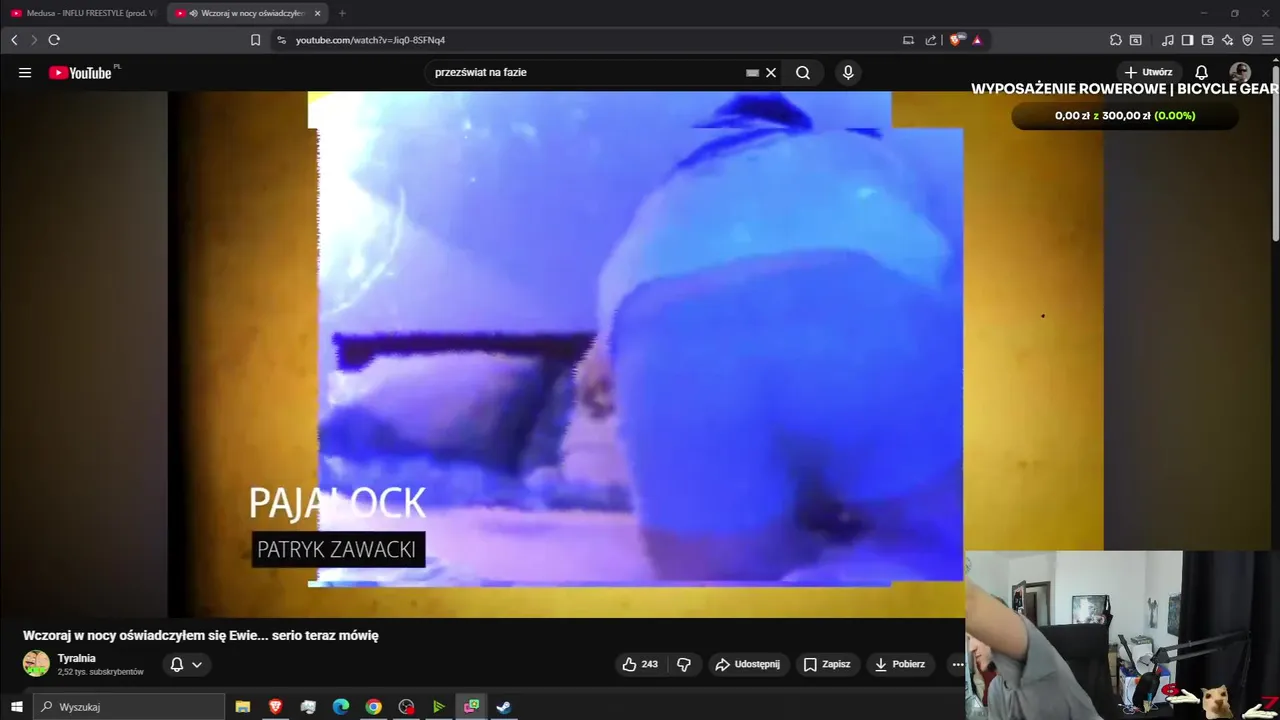Open Microsoft Edge from taskbar
The height and width of the screenshot is (720, 1280).
(341, 707)
